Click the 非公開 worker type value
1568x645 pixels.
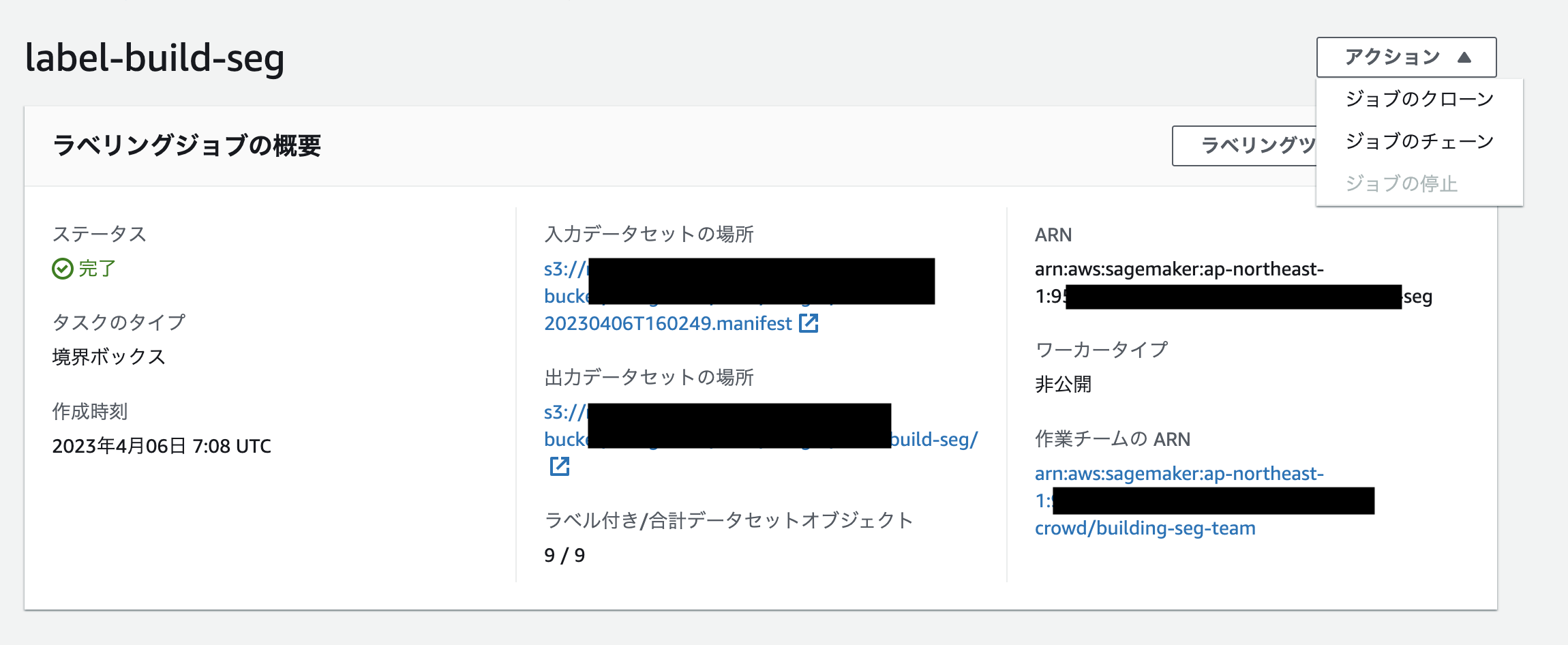[x=1064, y=385]
